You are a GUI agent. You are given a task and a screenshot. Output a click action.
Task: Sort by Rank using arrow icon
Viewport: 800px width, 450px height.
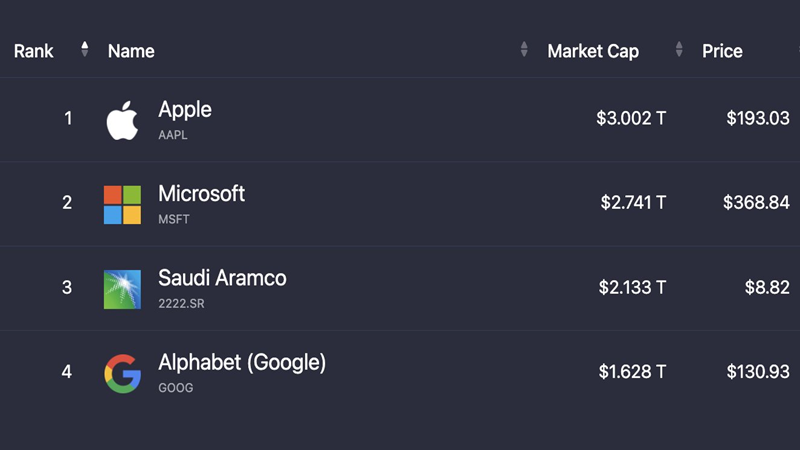pos(85,49)
